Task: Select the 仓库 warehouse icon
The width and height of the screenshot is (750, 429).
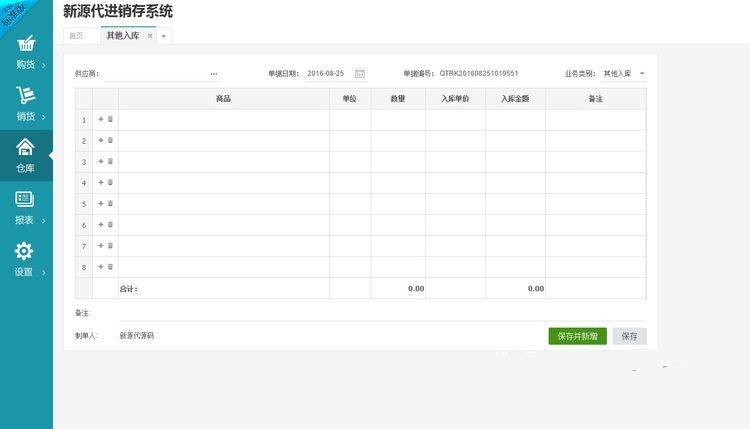Action: click(25, 147)
